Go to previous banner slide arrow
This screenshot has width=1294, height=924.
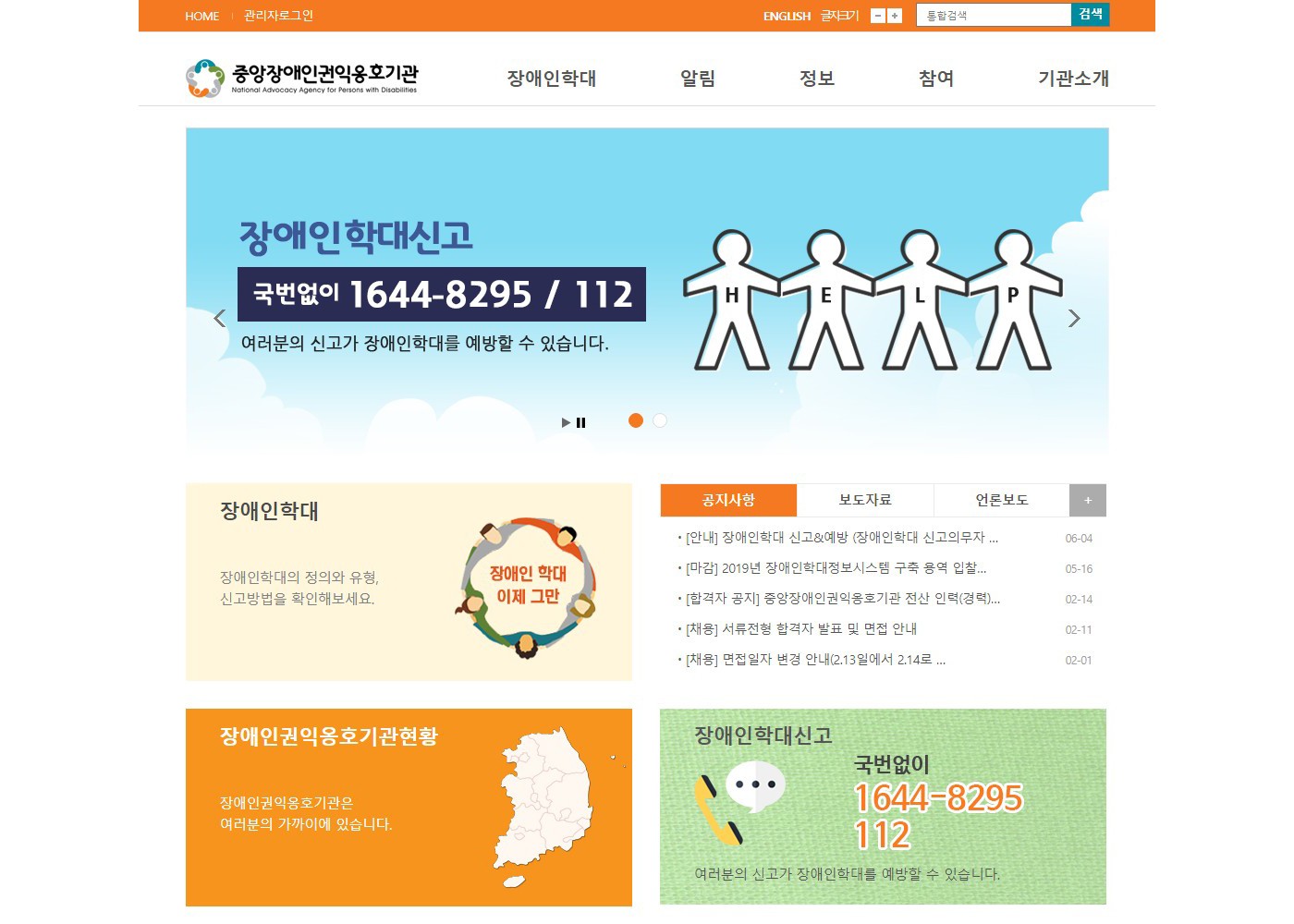pos(219,319)
